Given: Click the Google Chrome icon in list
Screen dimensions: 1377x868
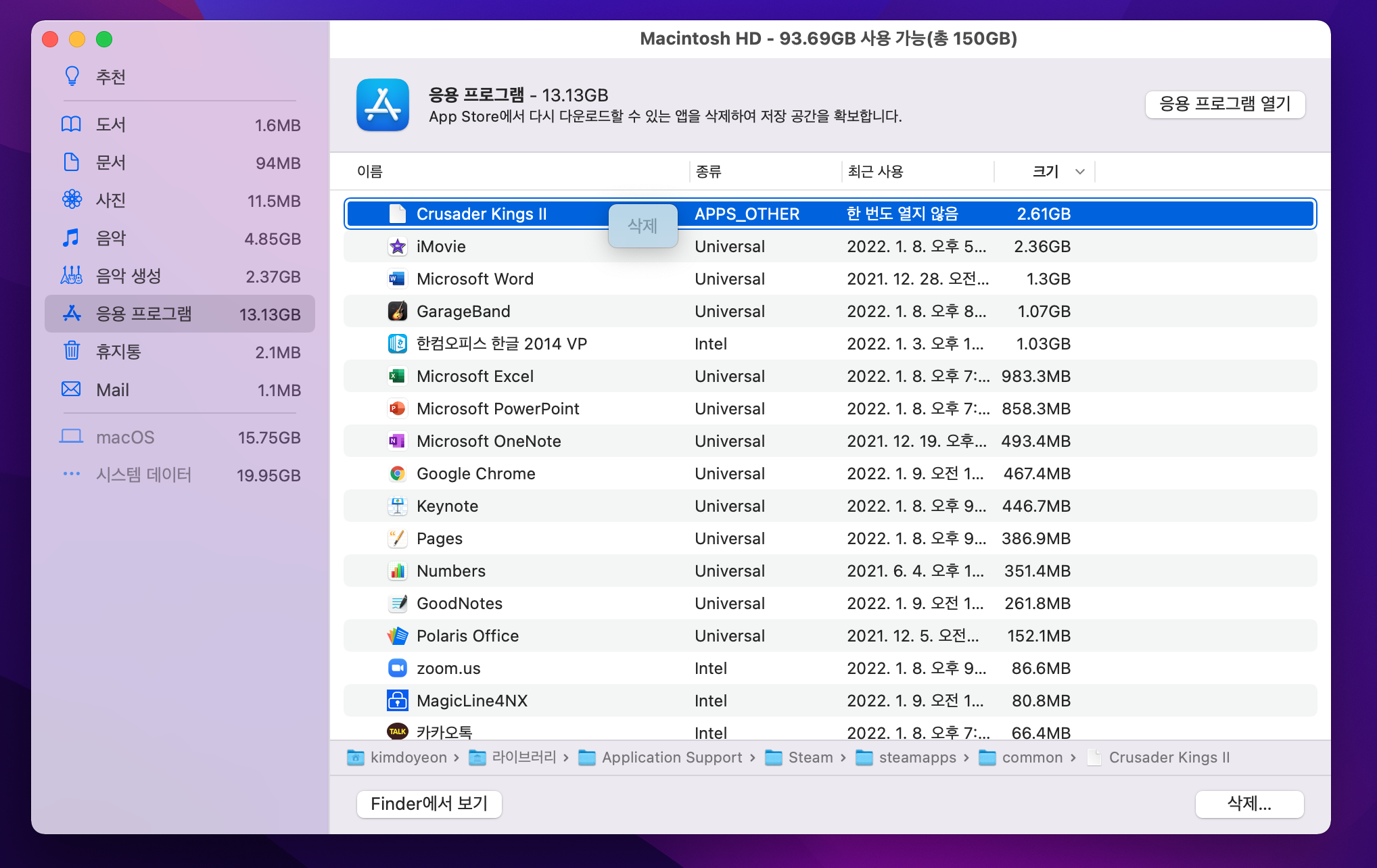Looking at the screenshot, I should pyautogui.click(x=397, y=474).
